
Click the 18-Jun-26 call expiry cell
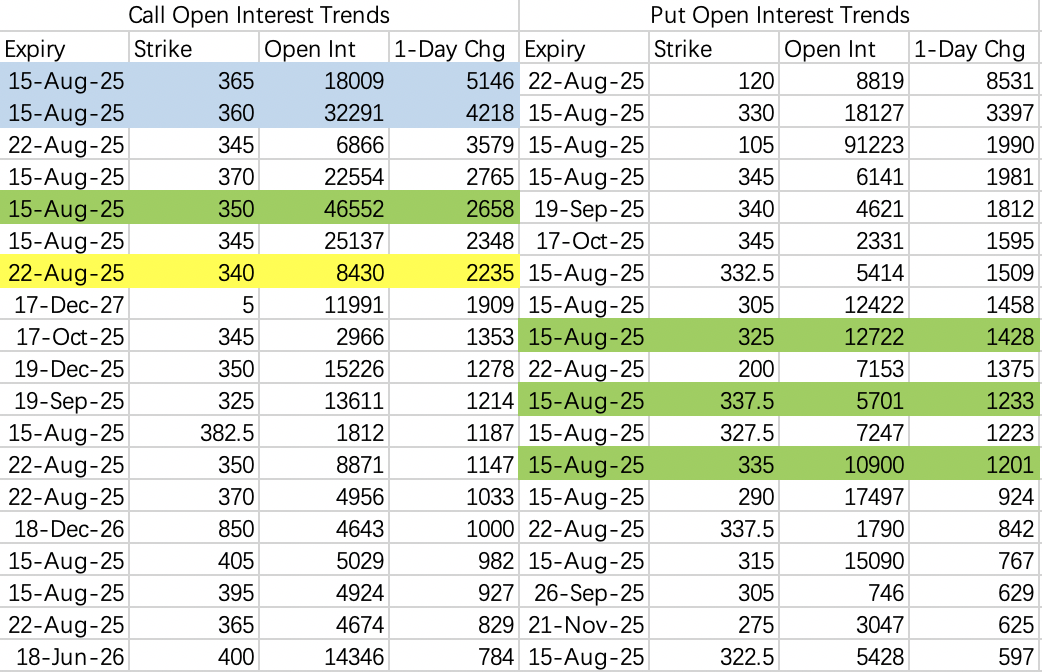[65, 657]
